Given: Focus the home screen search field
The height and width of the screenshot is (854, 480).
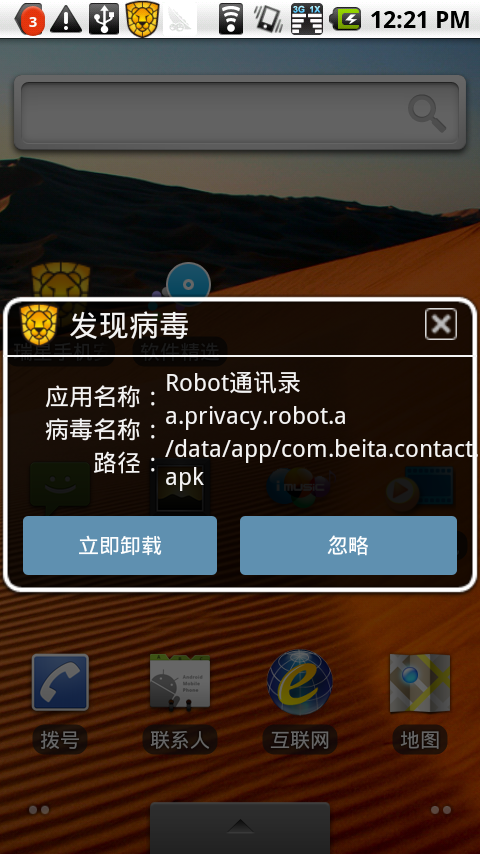Looking at the screenshot, I should tap(240, 112).
